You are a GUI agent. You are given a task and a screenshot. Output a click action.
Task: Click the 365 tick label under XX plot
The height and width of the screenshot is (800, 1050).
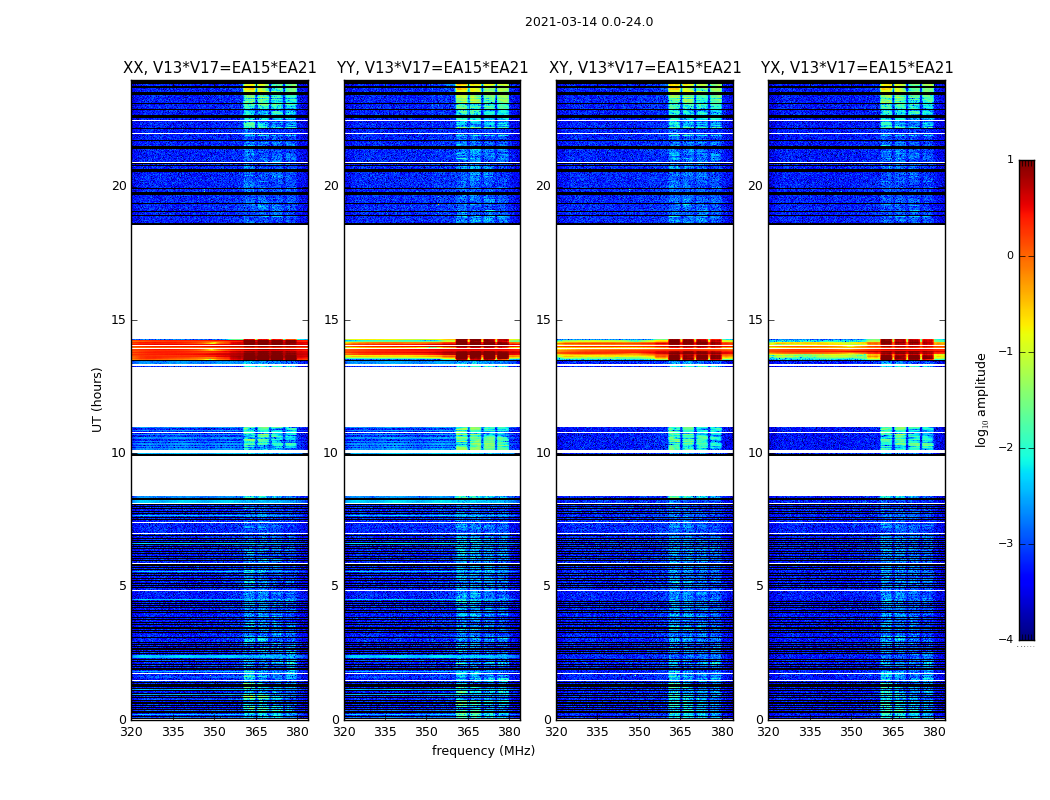[256, 732]
